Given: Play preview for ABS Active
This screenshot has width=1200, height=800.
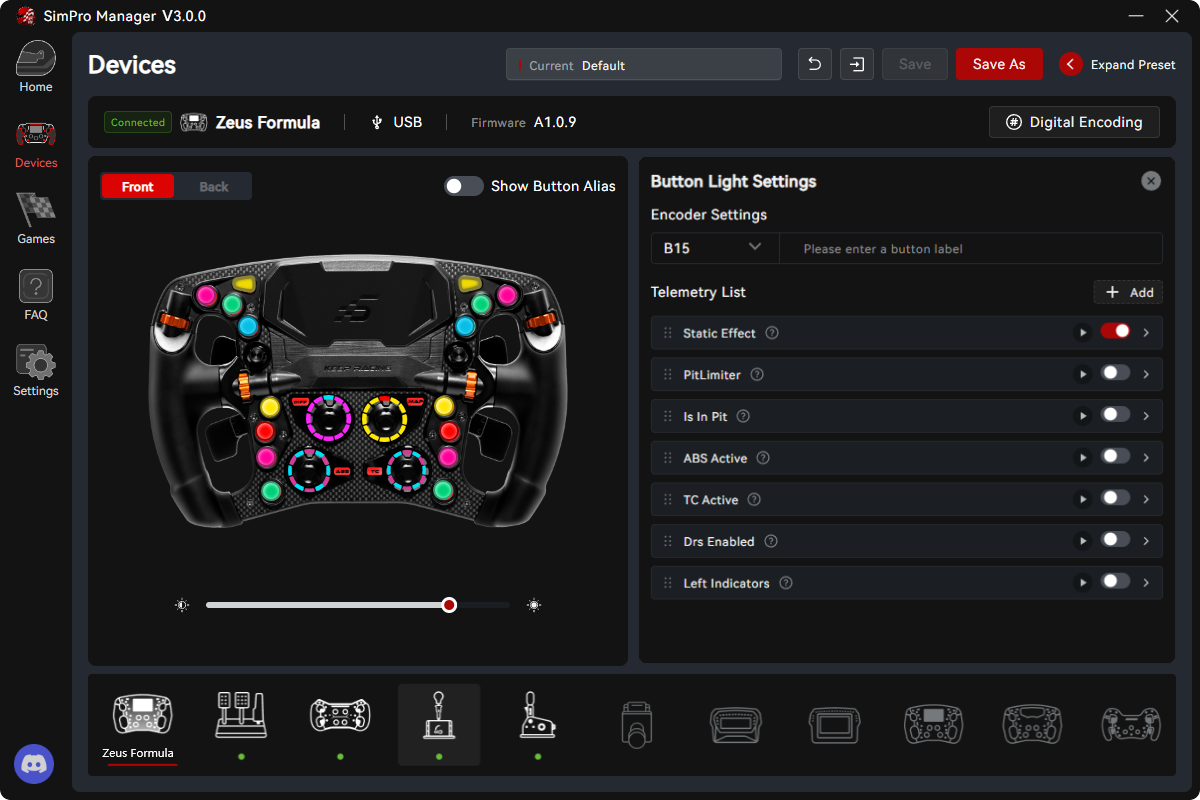Looking at the screenshot, I should [x=1082, y=458].
